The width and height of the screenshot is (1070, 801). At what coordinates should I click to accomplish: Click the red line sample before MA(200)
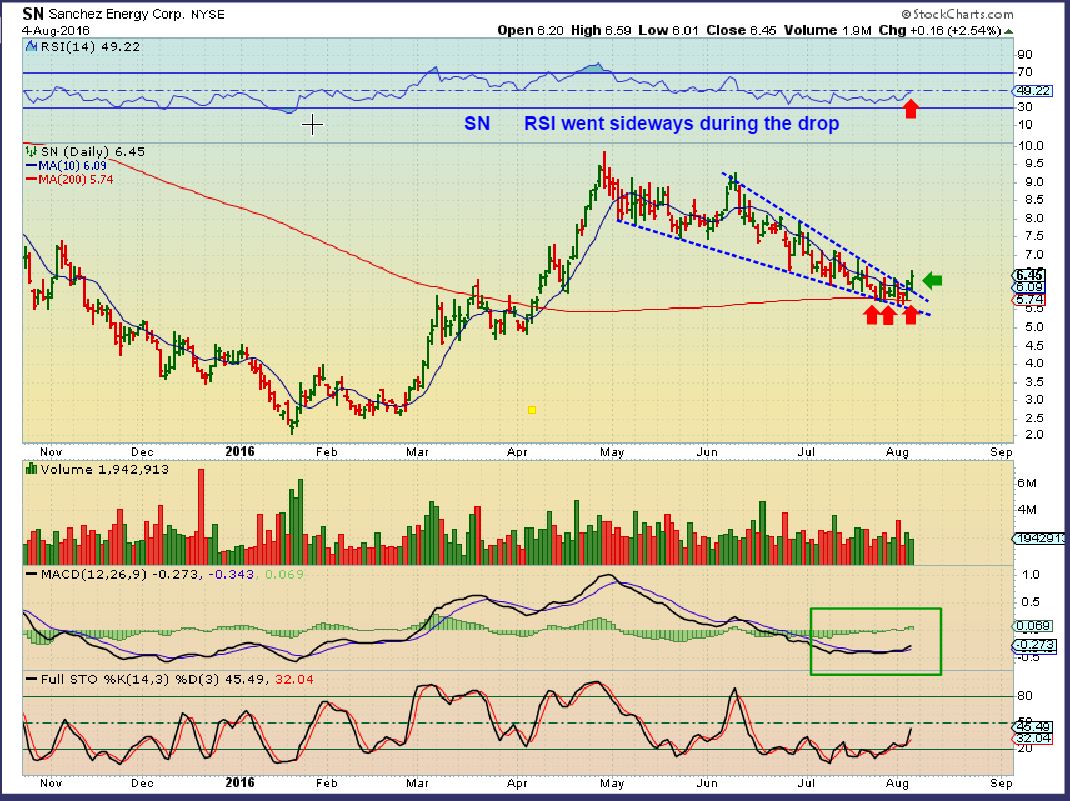click(31, 179)
